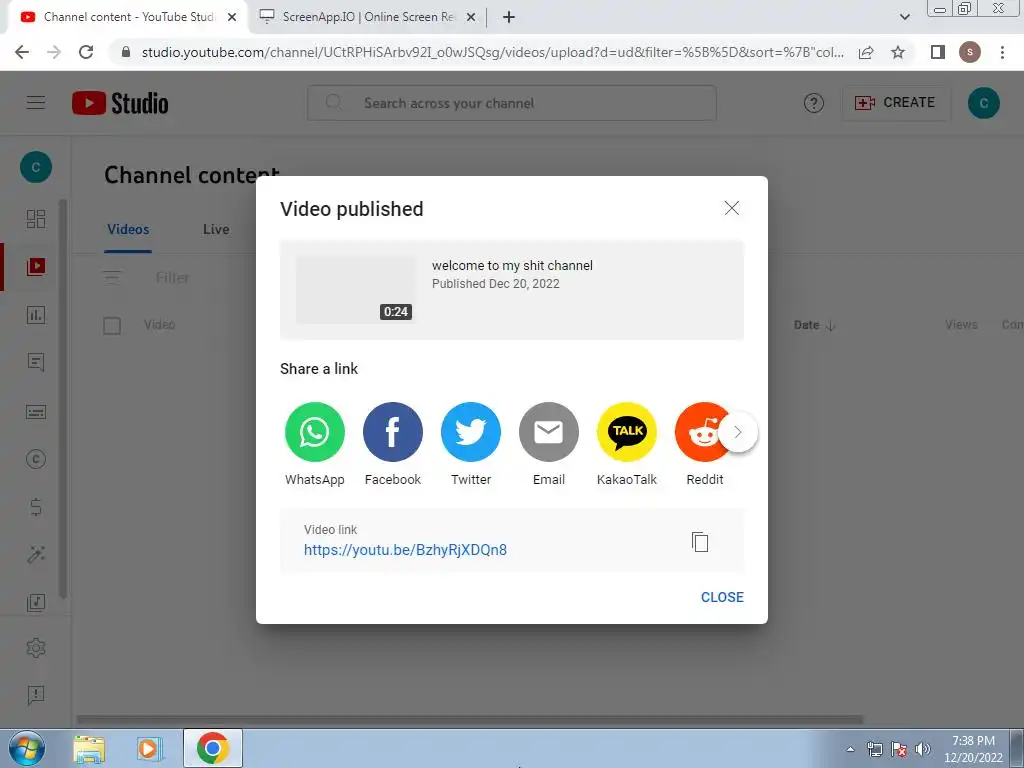Switch to ScreenApp.IO browser tab

pos(368,17)
